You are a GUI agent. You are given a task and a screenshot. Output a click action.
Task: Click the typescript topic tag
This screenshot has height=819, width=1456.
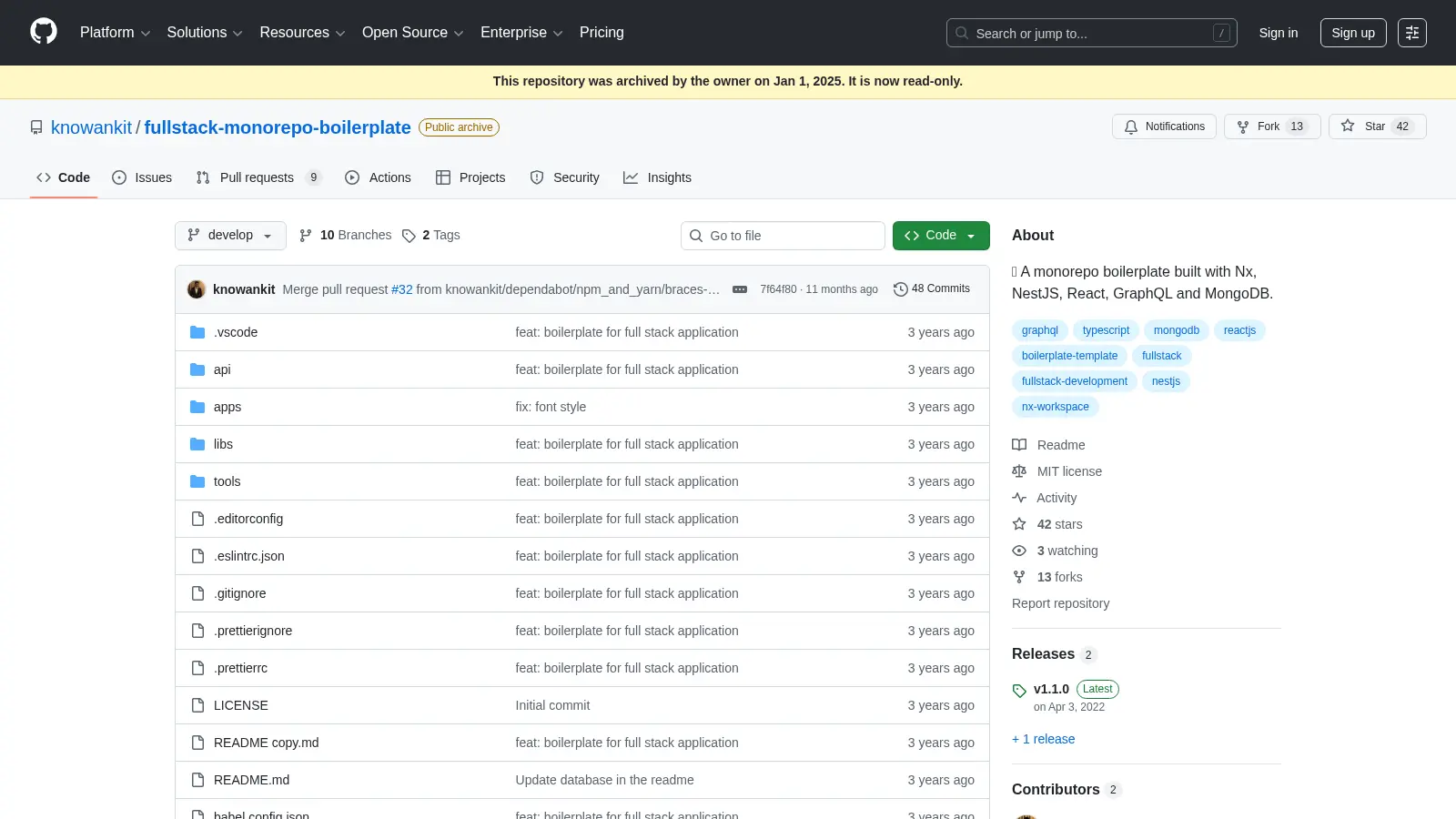(1106, 330)
